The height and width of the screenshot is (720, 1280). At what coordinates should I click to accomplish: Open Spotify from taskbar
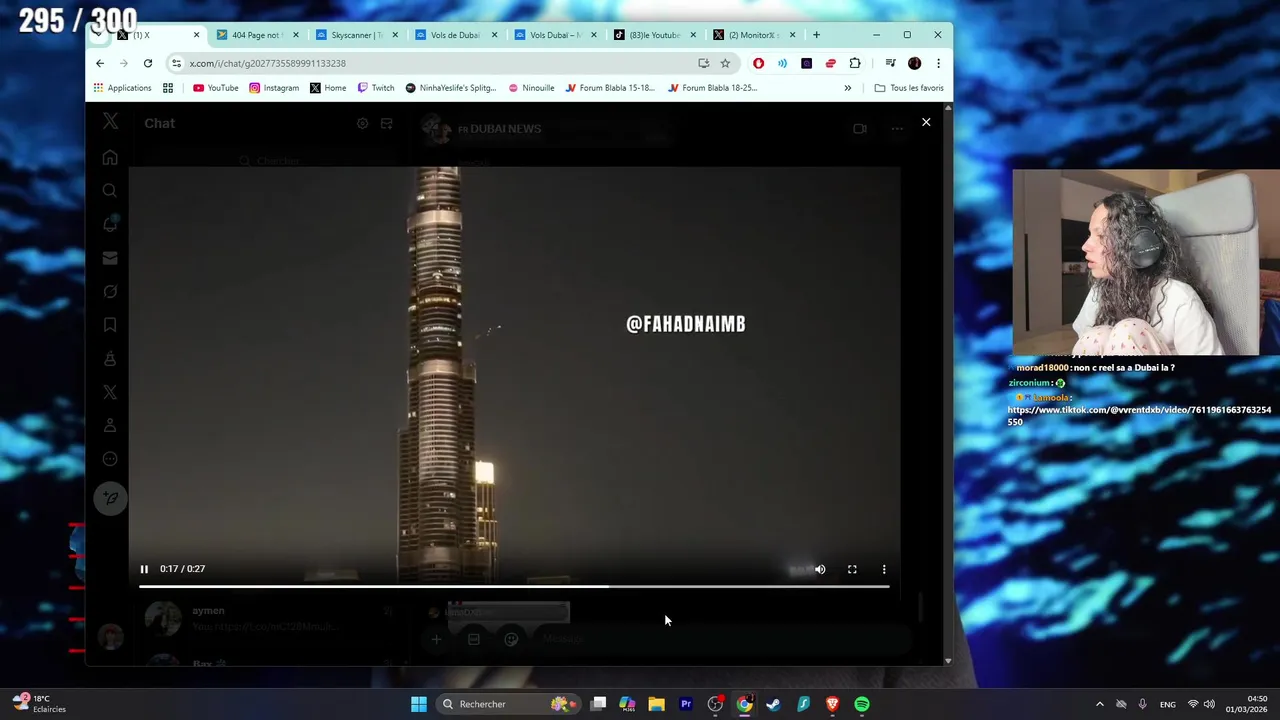click(862, 704)
